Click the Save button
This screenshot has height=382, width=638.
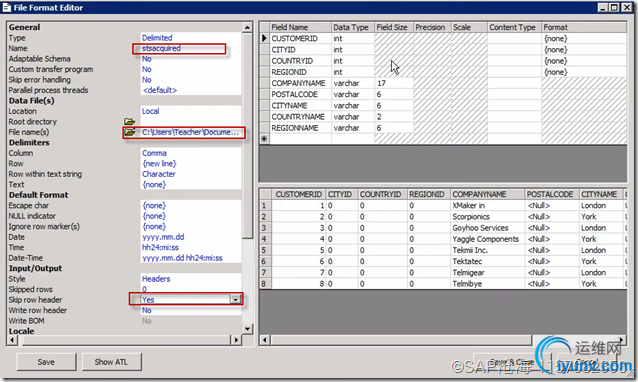click(x=46, y=362)
